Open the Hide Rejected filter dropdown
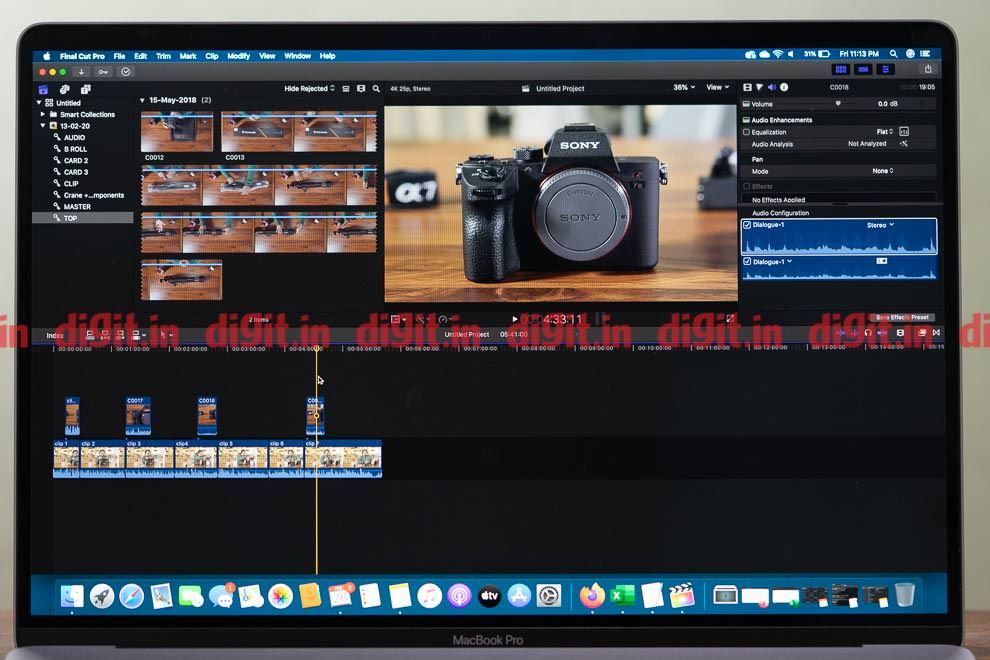Image resolution: width=990 pixels, height=660 pixels. coord(309,88)
